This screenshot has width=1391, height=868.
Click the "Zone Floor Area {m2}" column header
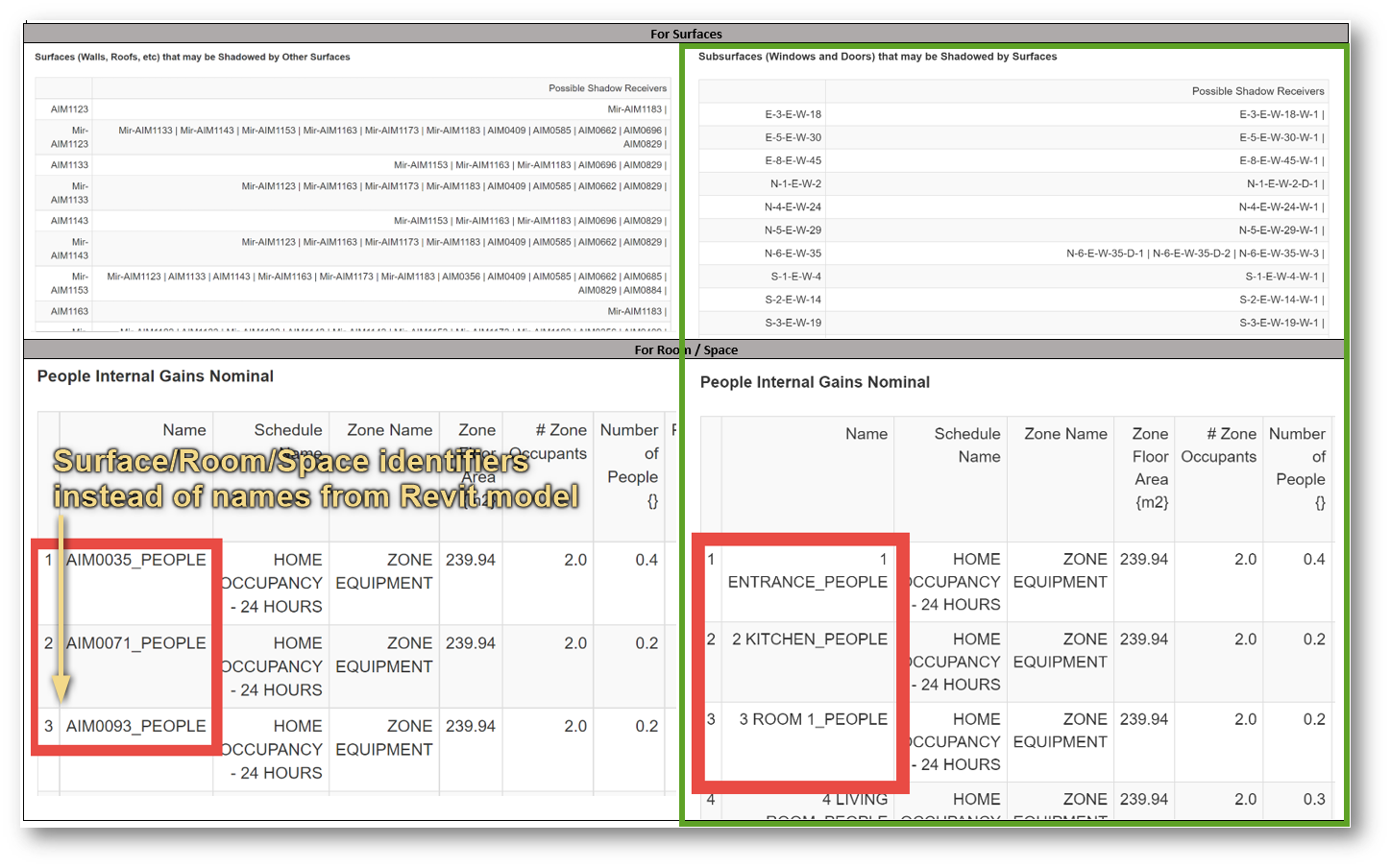[x=1149, y=468]
